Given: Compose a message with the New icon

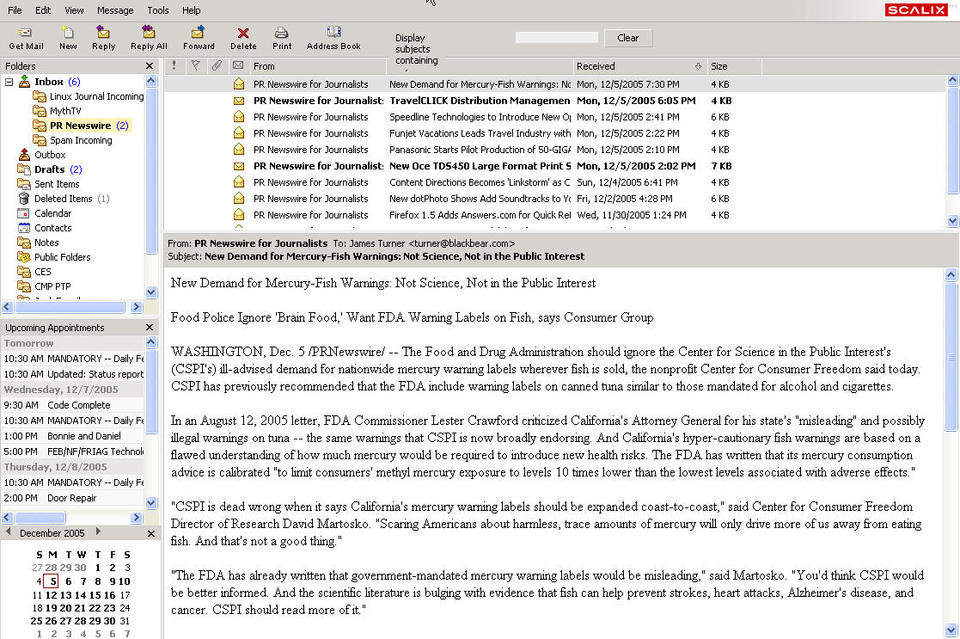Looking at the screenshot, I should tap(68, 38).
